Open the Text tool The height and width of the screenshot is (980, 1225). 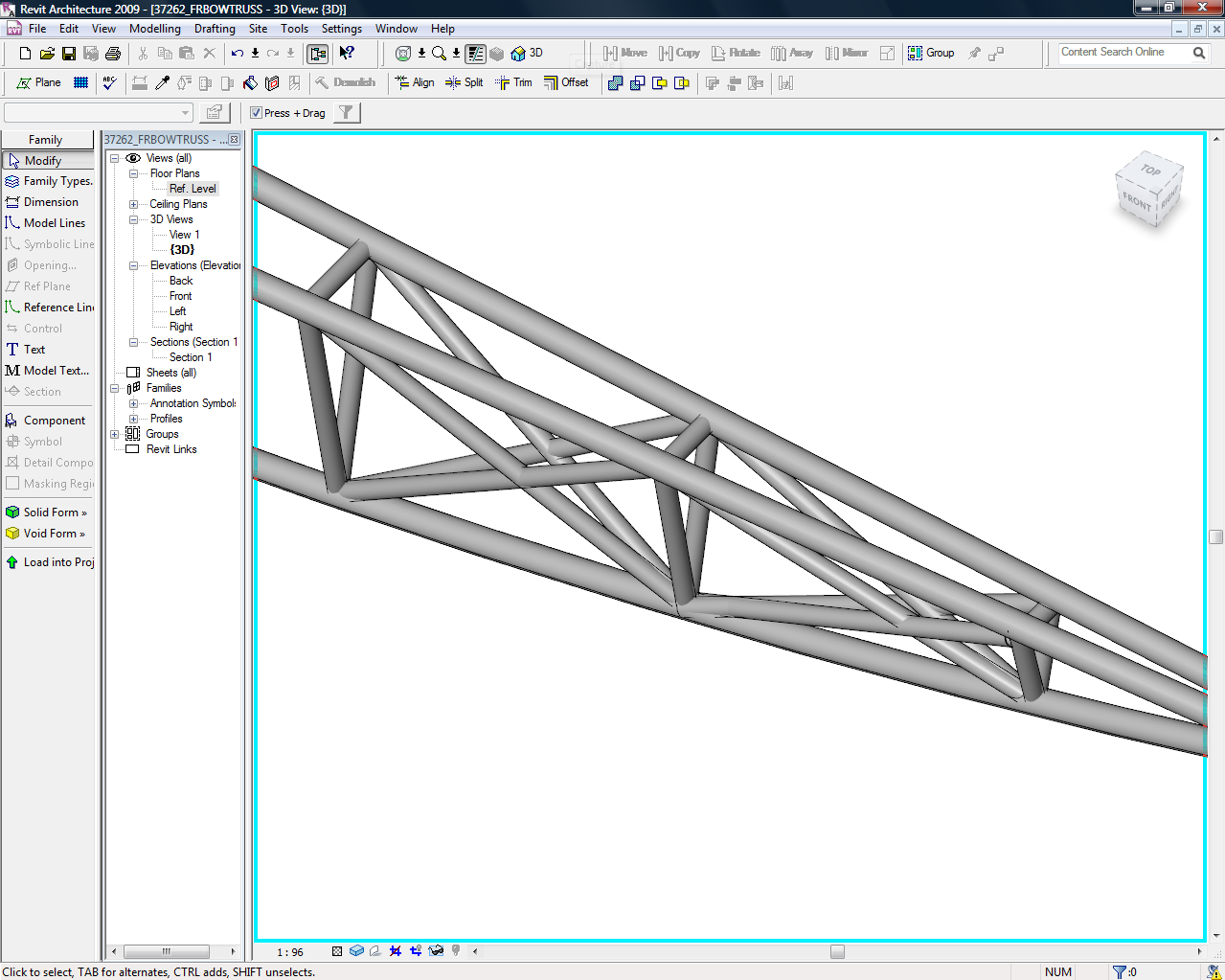[34, 349]
